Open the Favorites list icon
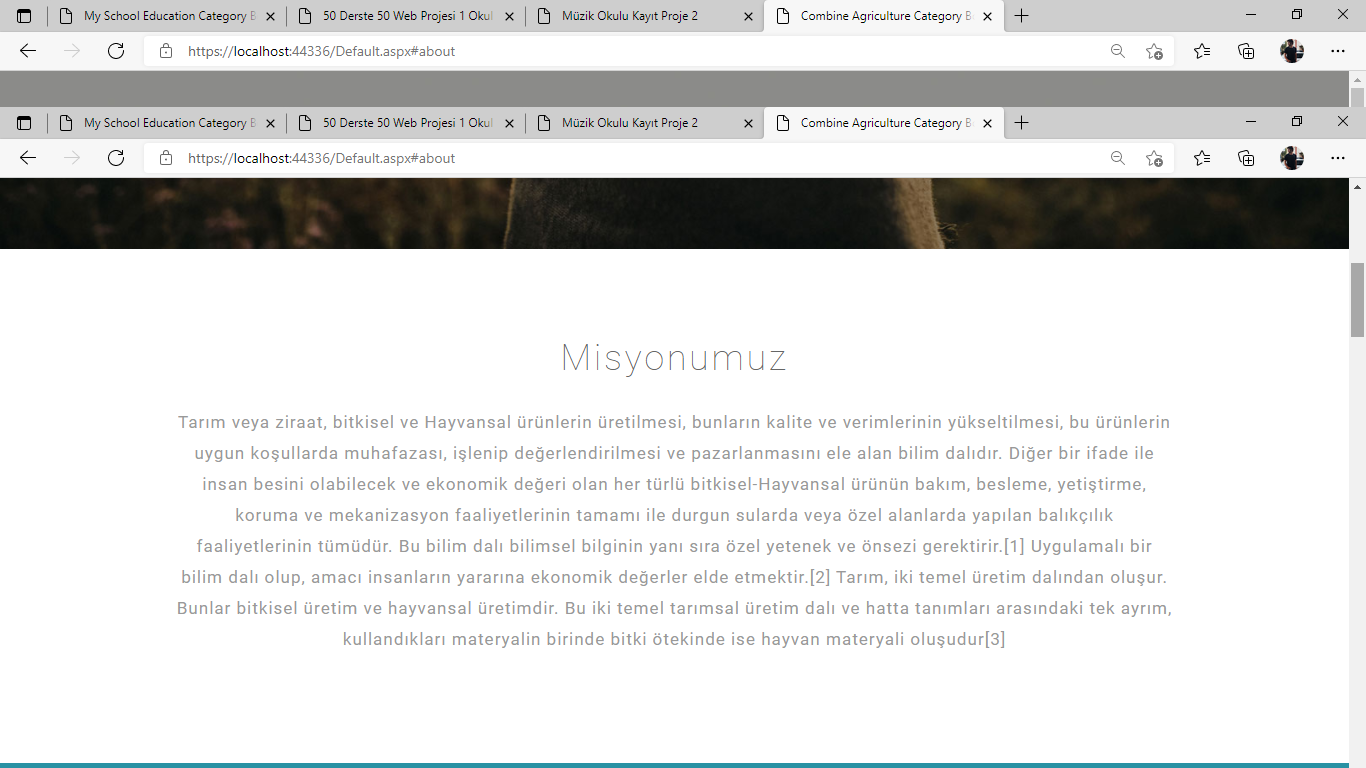Viewport: 1366px width, 768px height. coord(1201,158)
